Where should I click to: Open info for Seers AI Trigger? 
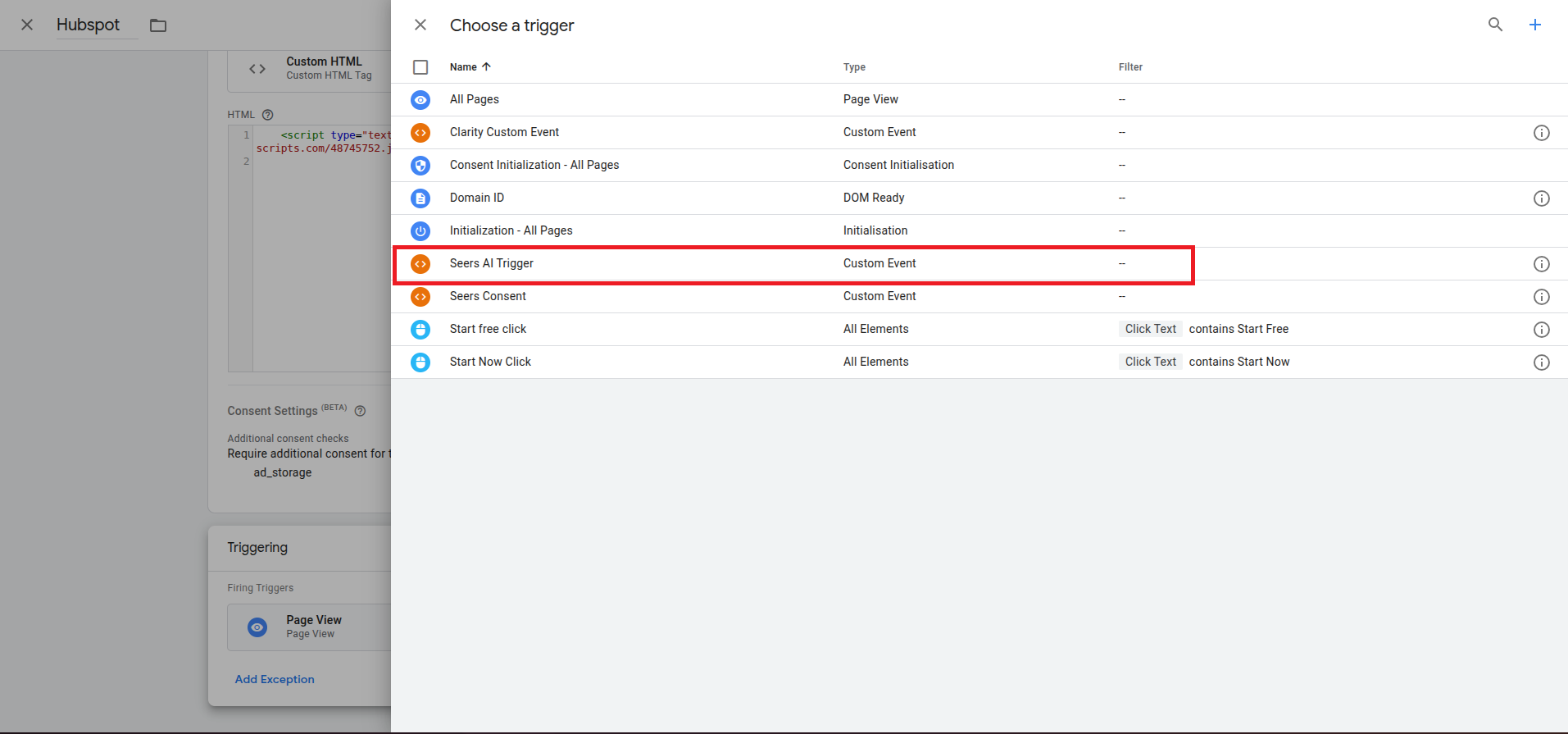coord(1541,264)
